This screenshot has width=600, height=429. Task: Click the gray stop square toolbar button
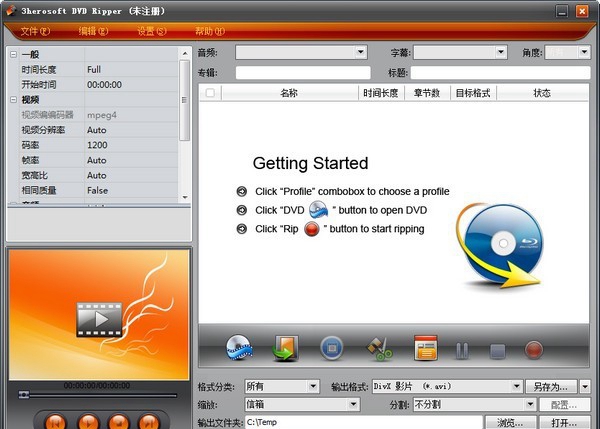pyautogui.click(x=497, y=351)
